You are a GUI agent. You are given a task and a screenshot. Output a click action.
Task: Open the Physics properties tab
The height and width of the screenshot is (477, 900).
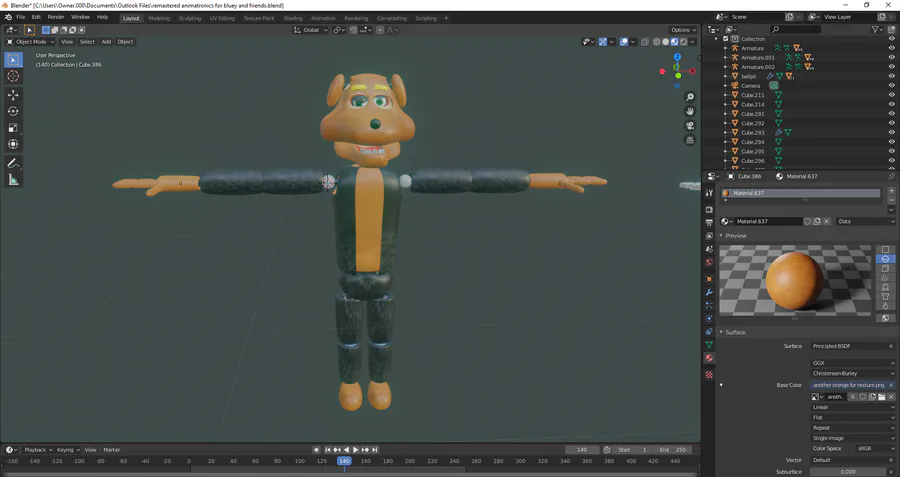(x=709, y=319)
